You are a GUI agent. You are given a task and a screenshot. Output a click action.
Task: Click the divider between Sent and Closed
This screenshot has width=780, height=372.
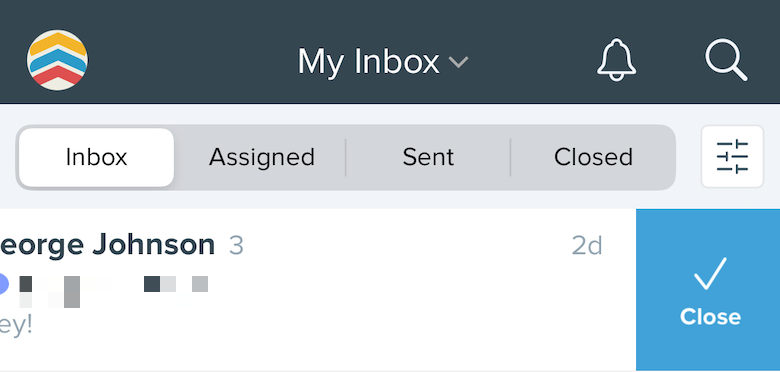click(x=511, y=157)
